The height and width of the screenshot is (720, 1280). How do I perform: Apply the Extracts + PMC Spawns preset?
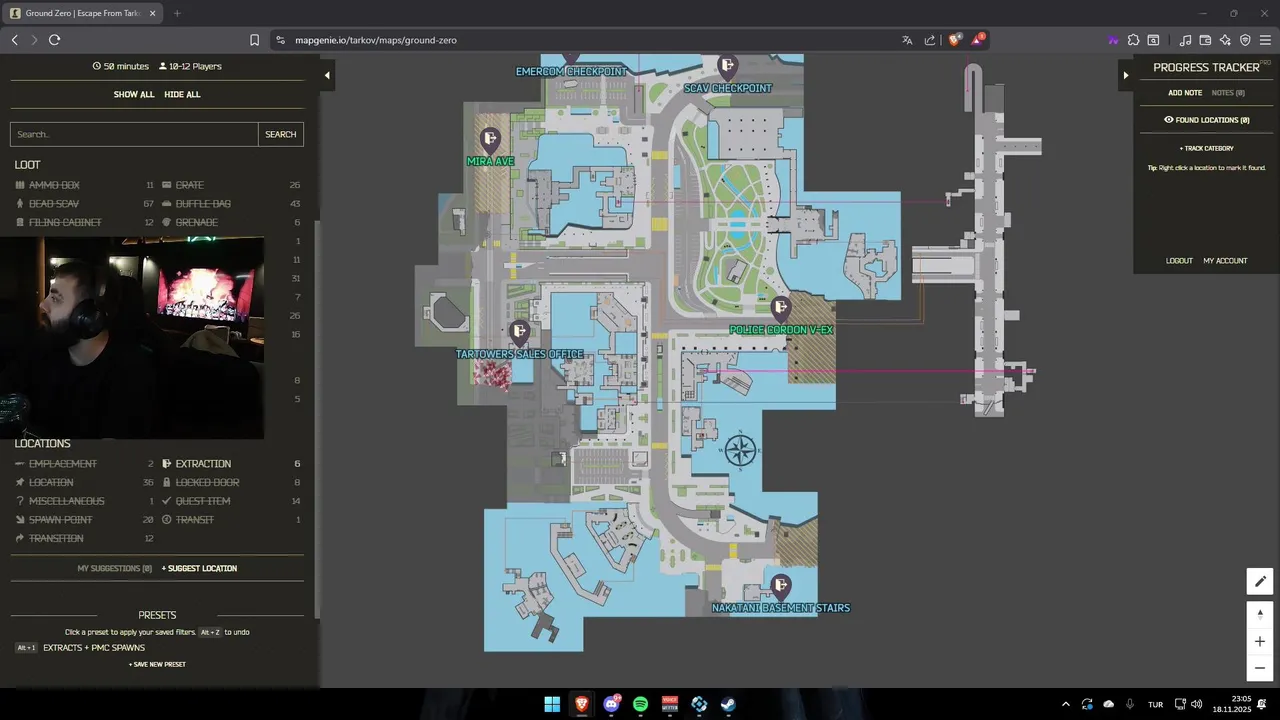[94, 648]
